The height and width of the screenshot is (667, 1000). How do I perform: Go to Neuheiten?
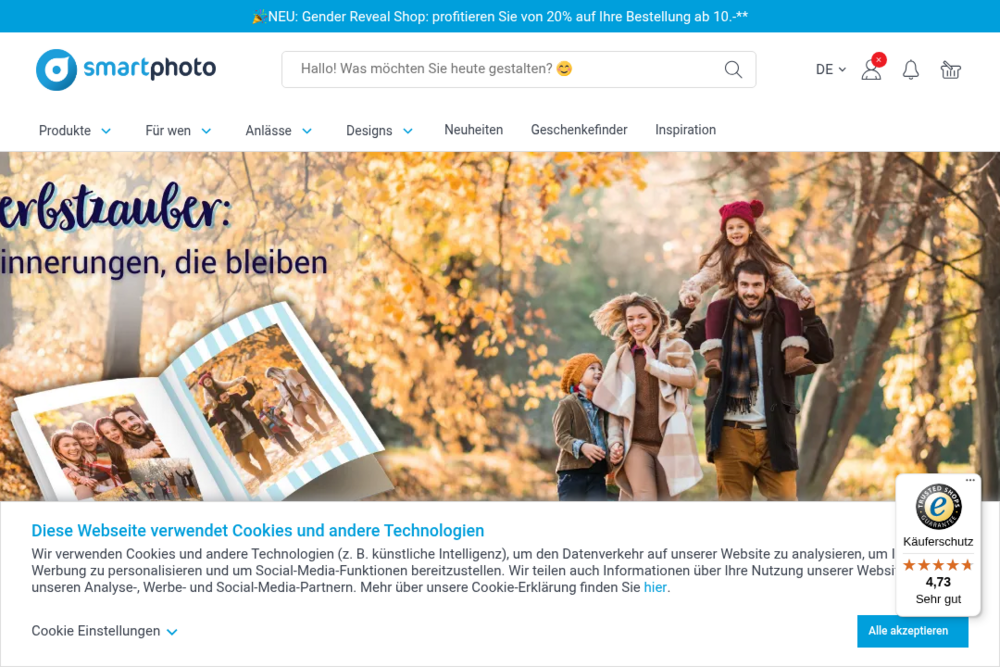pyautogui.click(x=473, y=130)
